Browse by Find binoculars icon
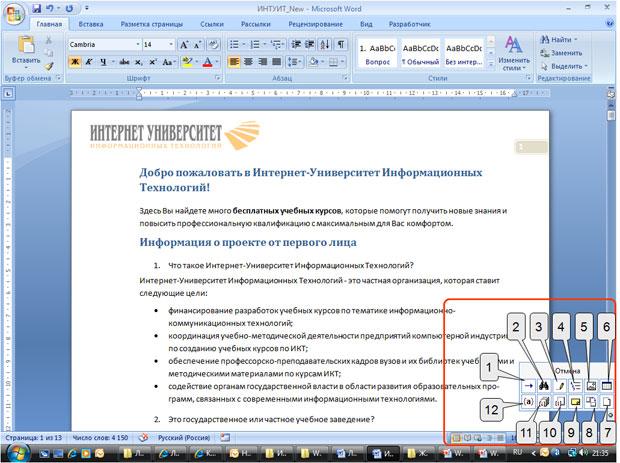The height and width of the screenshot is (463, 620). (544, 386)
